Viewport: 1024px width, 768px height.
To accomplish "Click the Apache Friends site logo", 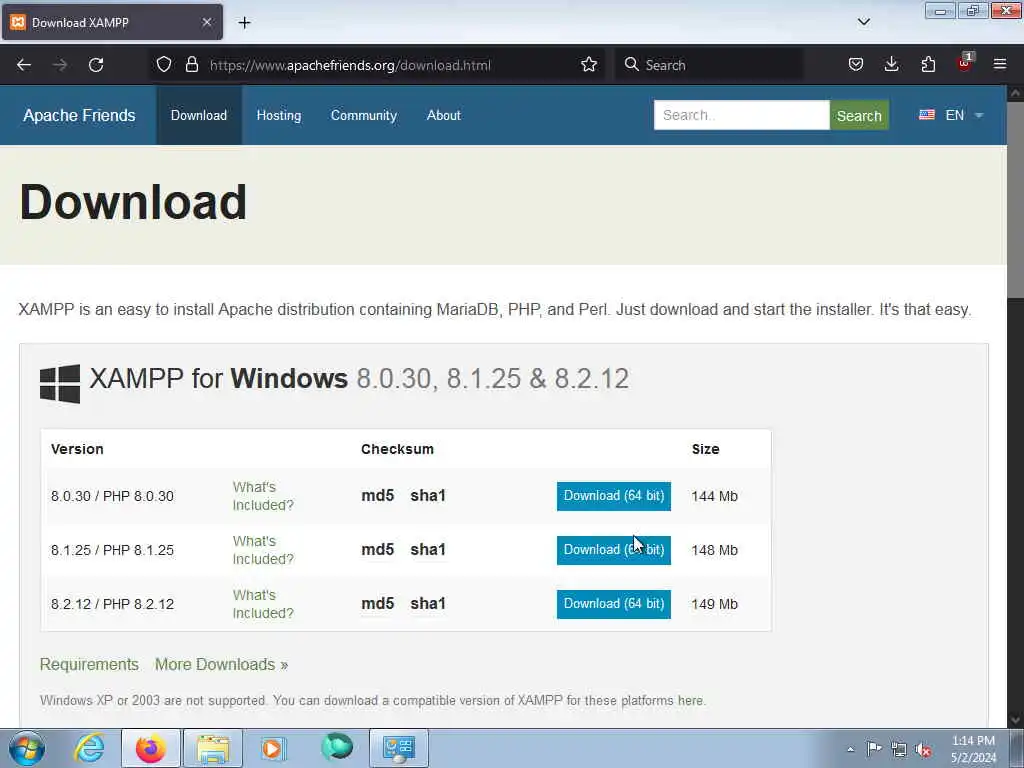I will (79, 115).
